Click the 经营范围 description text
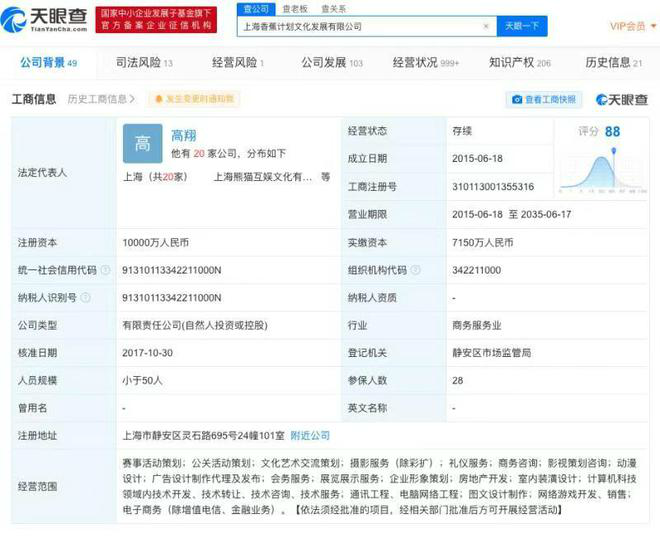The width and height of the screenshot is (660, 538). click(x=379, y=486)
